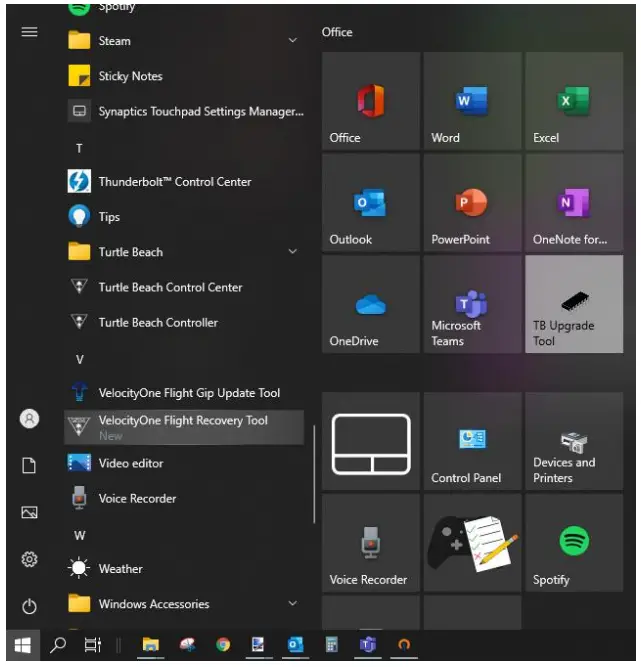Open File Explorer from the taskbar
Viewport: 641px width, 667px height.
[151, 646]
